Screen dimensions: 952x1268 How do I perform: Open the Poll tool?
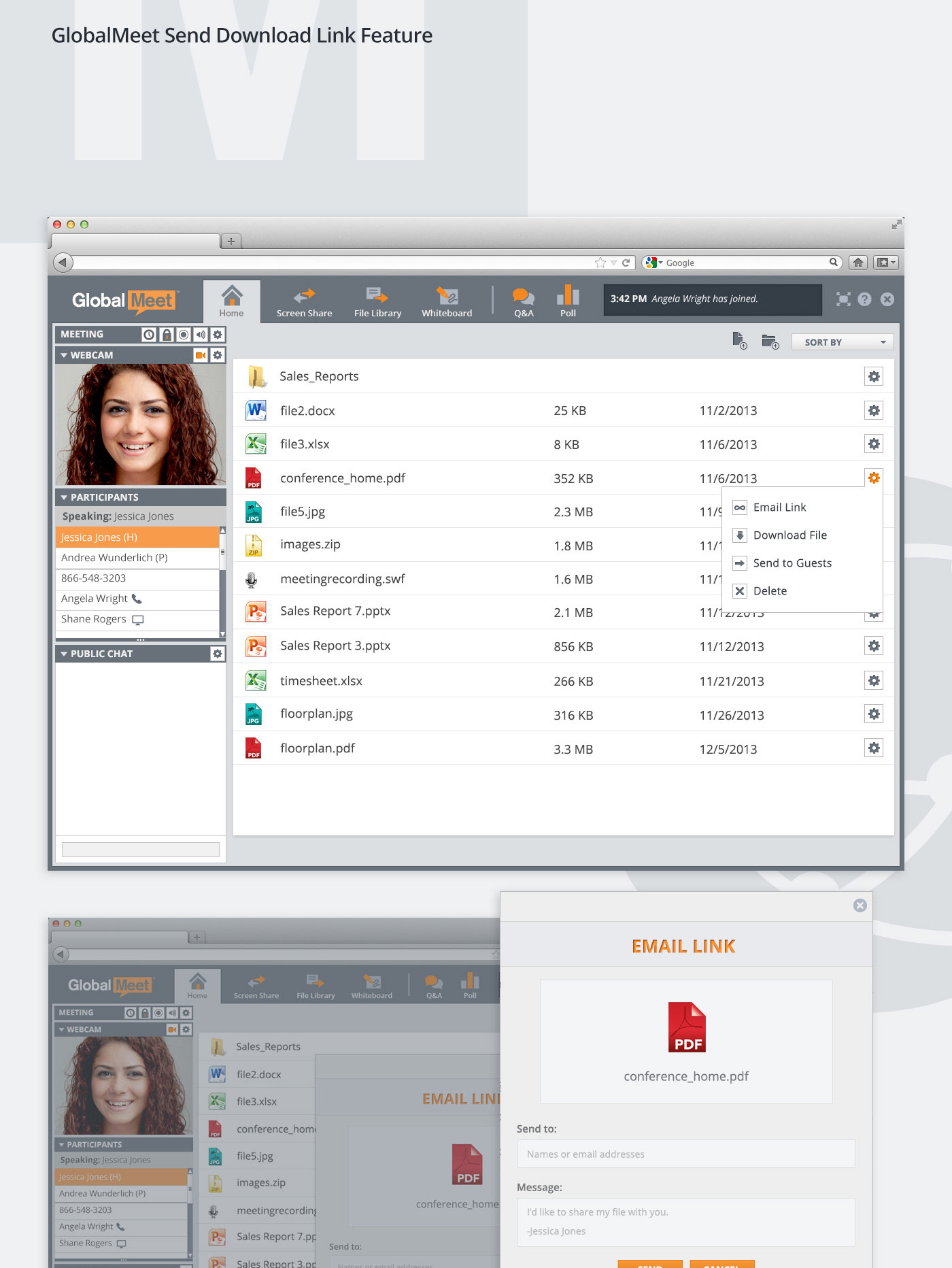pyautogui.click(x=568, y=302)
